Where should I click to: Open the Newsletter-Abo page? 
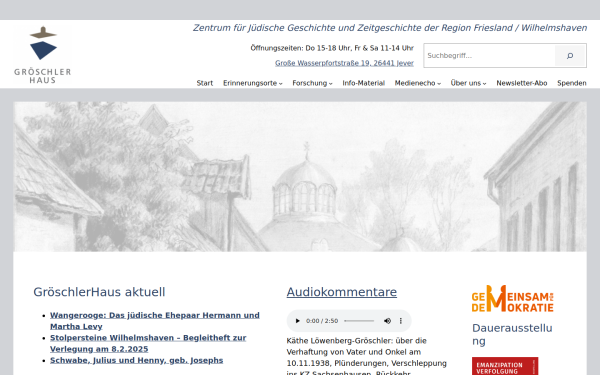pyautogui.click(x=522, y=83)
